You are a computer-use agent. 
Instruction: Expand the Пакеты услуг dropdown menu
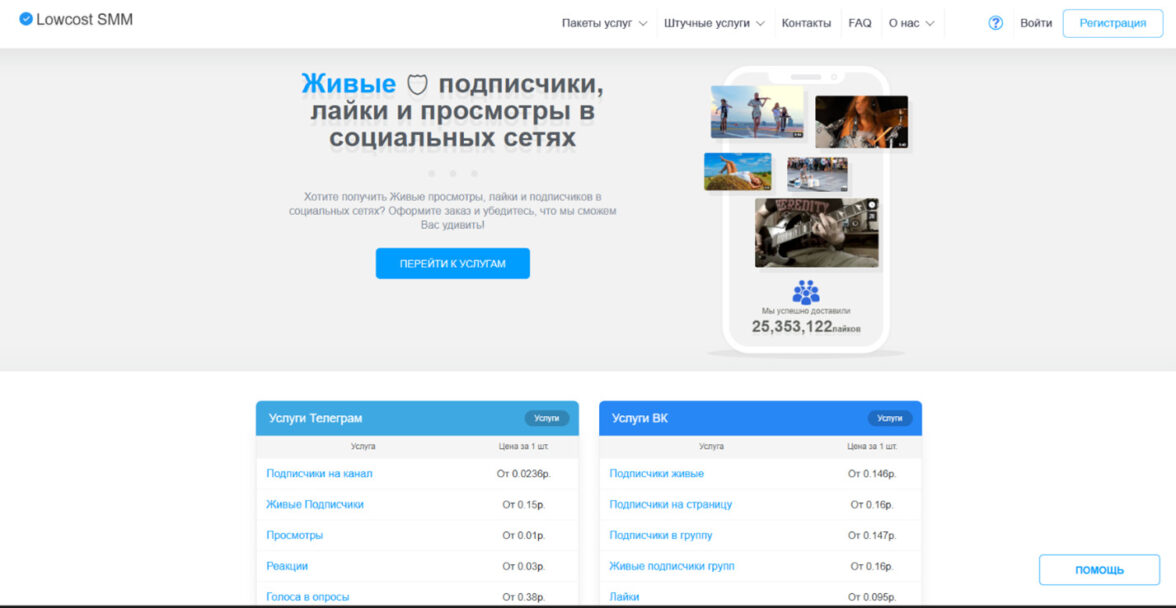604,23
